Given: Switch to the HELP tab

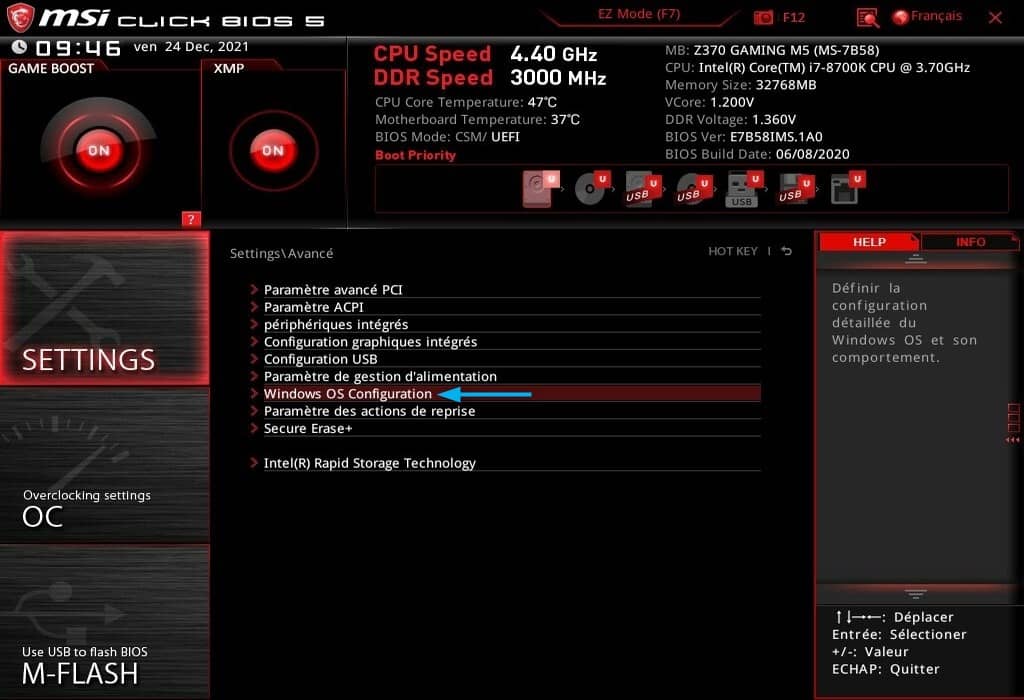Looking at the screenshot, I should 869,242.
